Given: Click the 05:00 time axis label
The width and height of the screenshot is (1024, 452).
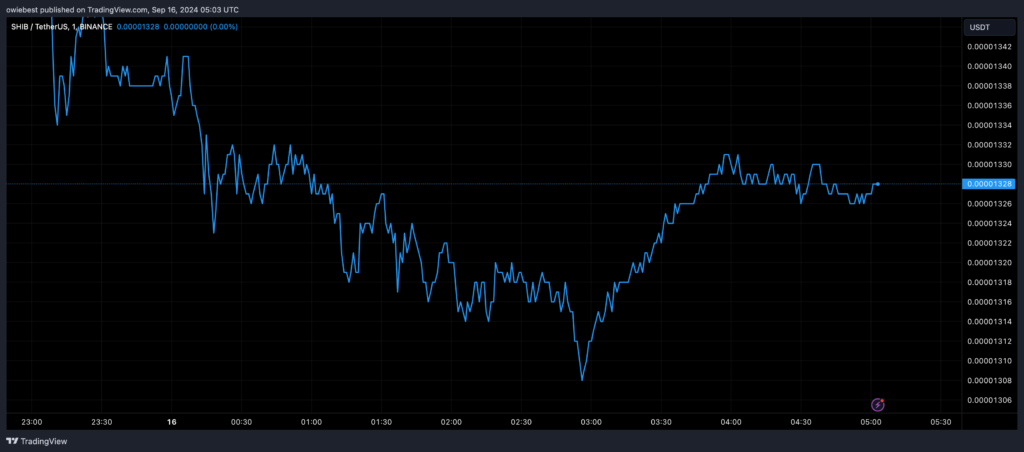Looking at the screenshot, I should (x=871, y=422).
